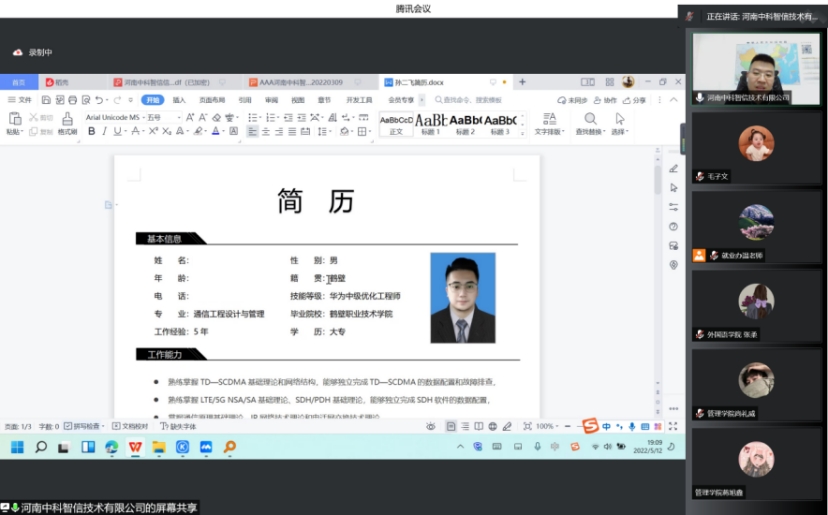Screen dimensions: 828x515
Task: Open the Insert (插入) ribbon tab
Action: point(179,100)
